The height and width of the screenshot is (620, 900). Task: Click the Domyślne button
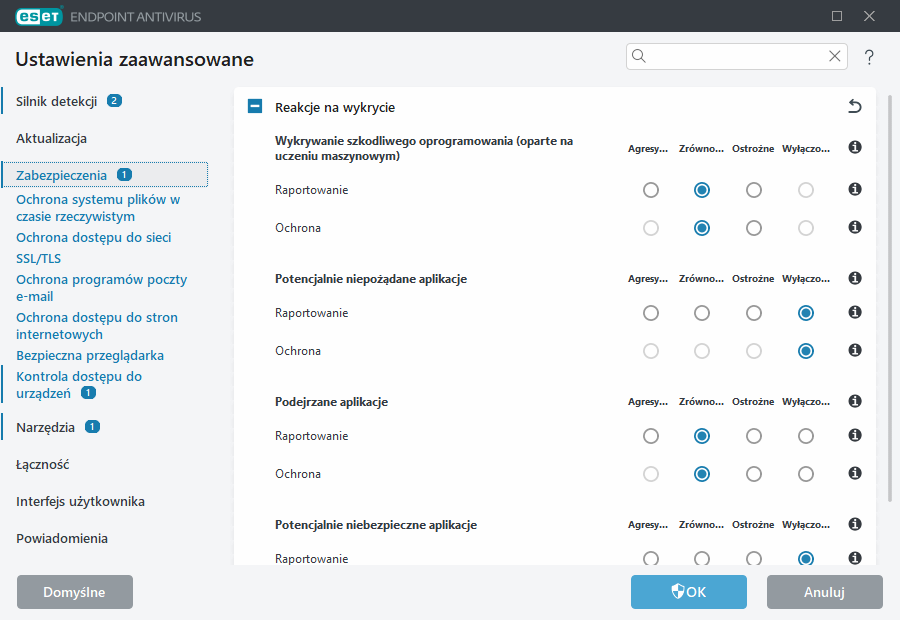coord(75,592)
